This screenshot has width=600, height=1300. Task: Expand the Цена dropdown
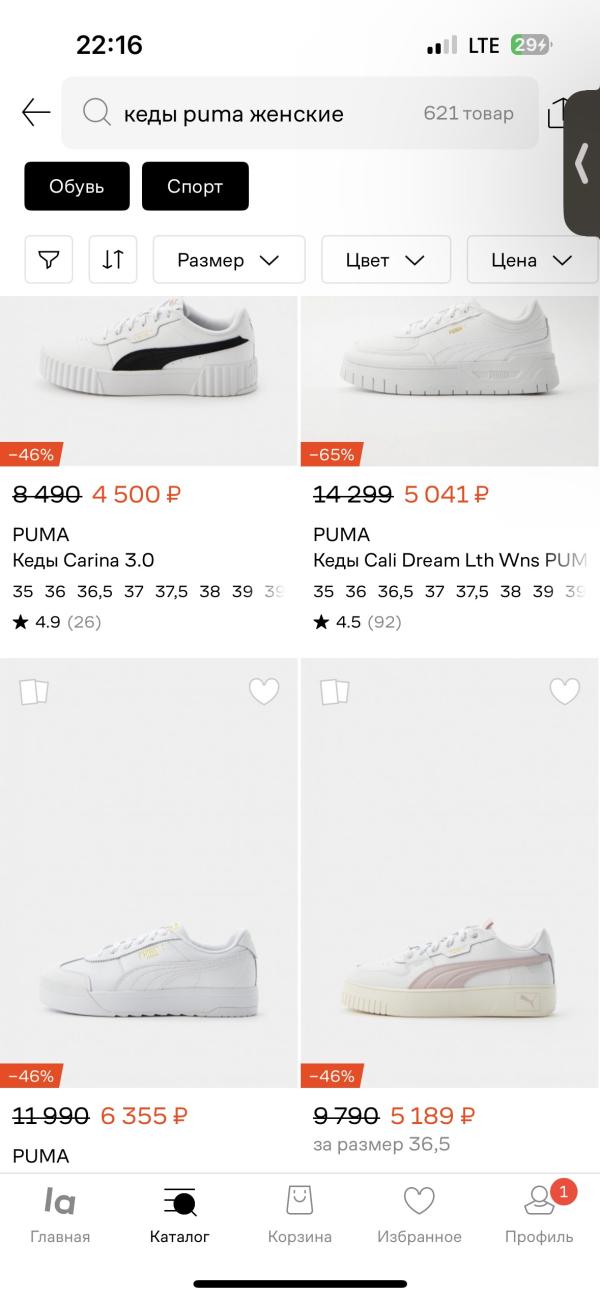click(x=531, y=260)
